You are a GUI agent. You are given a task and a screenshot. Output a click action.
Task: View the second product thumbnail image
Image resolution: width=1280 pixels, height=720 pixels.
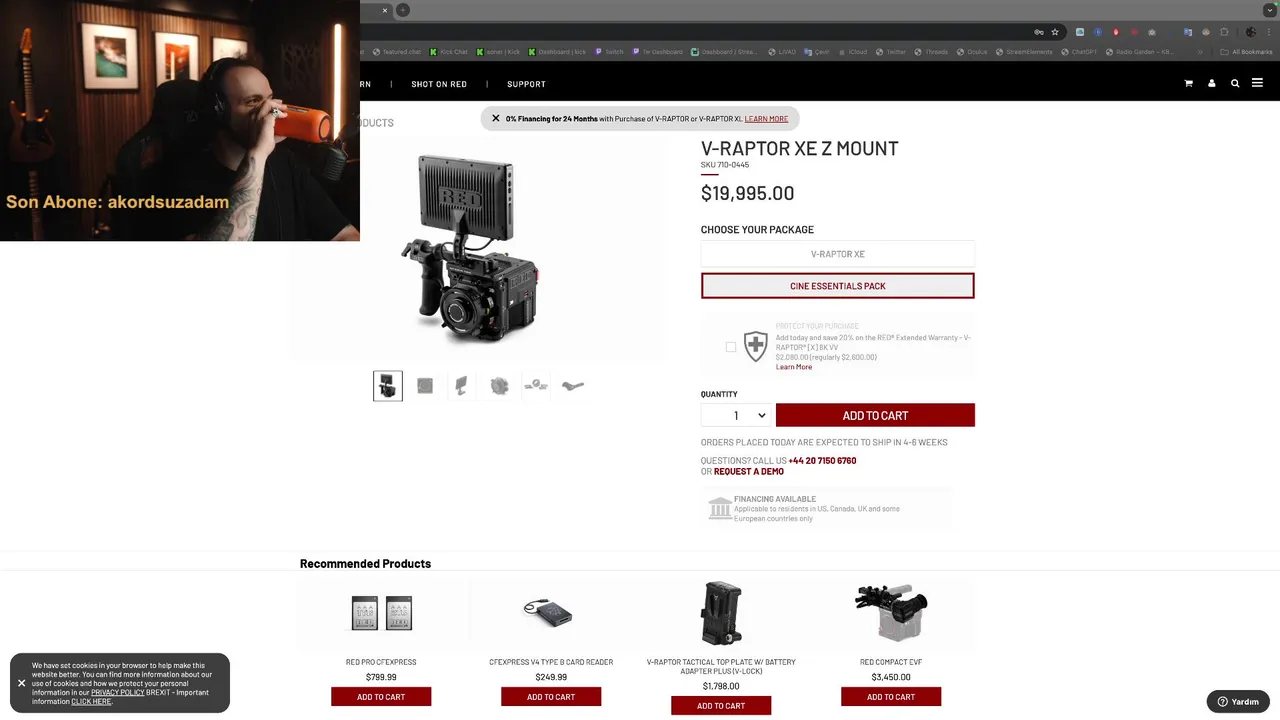point(425,386)
